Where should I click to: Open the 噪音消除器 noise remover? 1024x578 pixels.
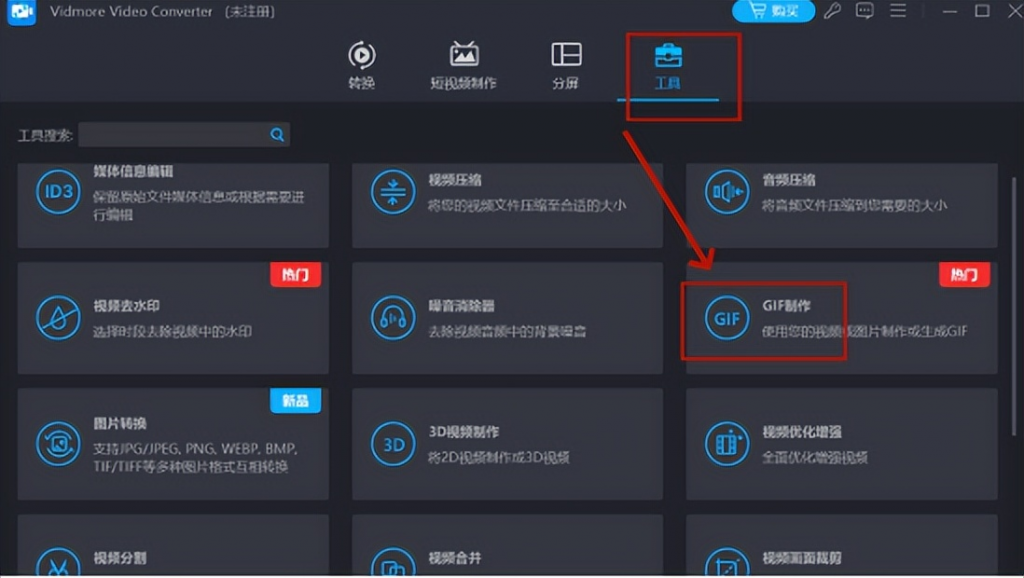point(505,318)
